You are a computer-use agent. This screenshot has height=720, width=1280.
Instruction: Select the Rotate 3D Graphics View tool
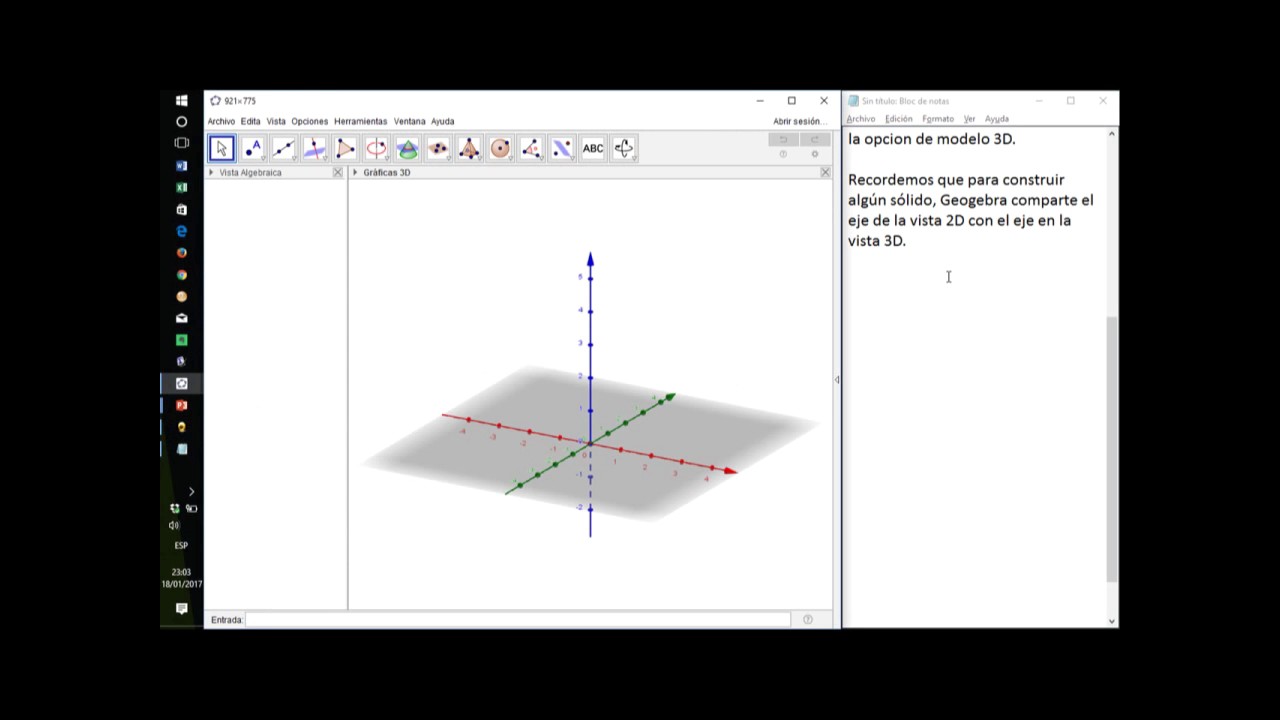coord(624,149)
